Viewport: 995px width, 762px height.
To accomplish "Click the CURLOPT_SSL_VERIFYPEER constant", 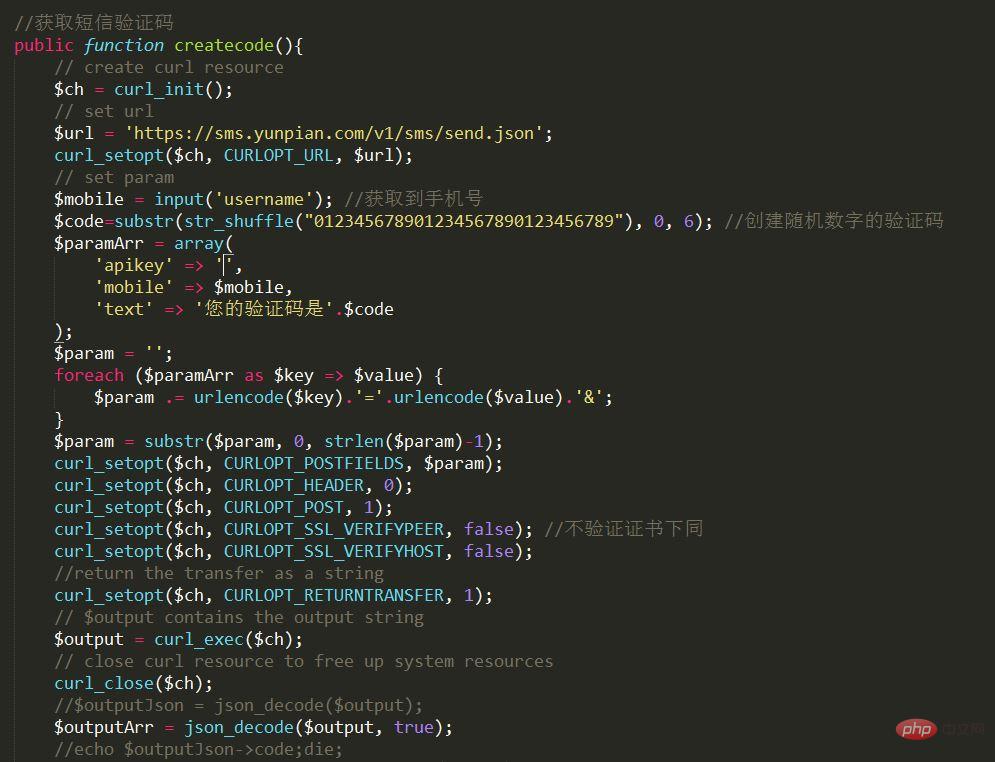I will point(334,529).
